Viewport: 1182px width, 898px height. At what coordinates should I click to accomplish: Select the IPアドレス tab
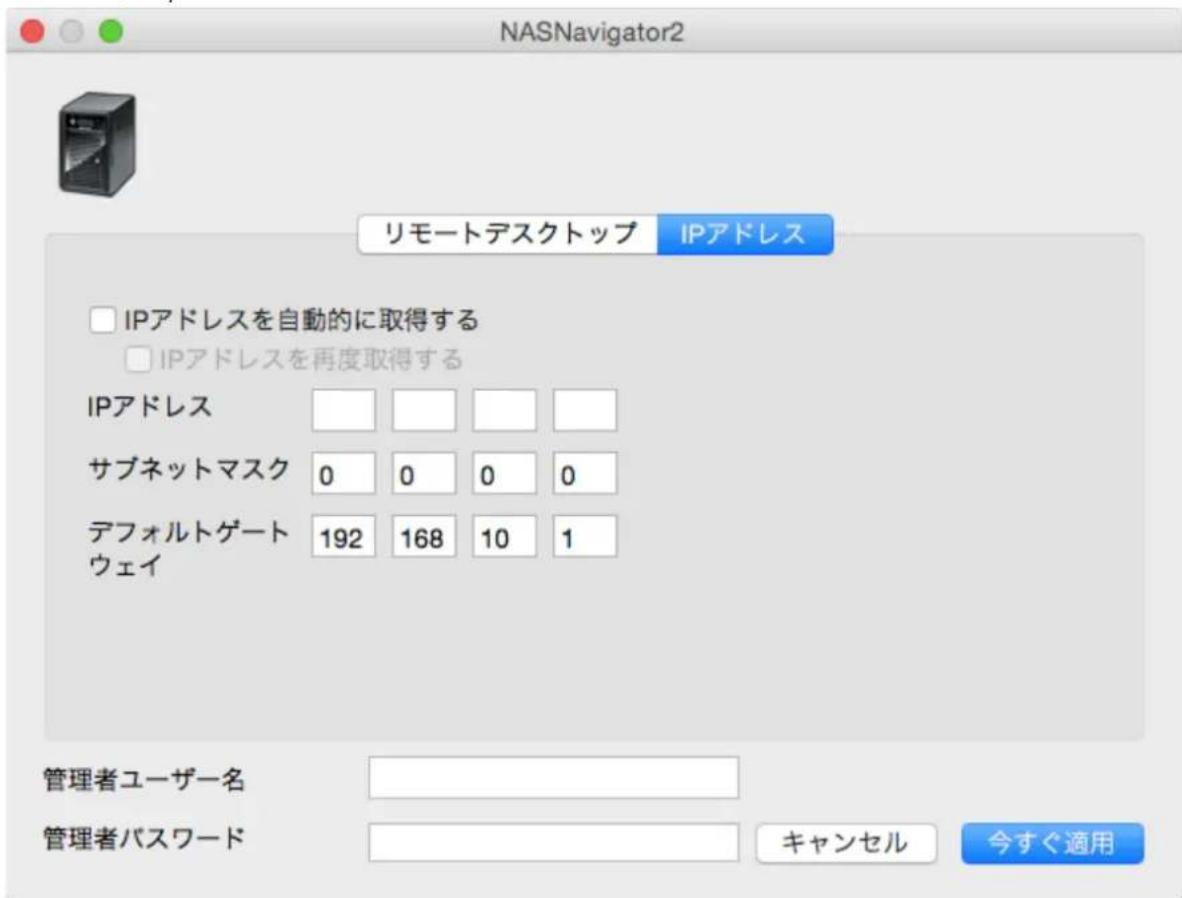click(x=745, y=234)
